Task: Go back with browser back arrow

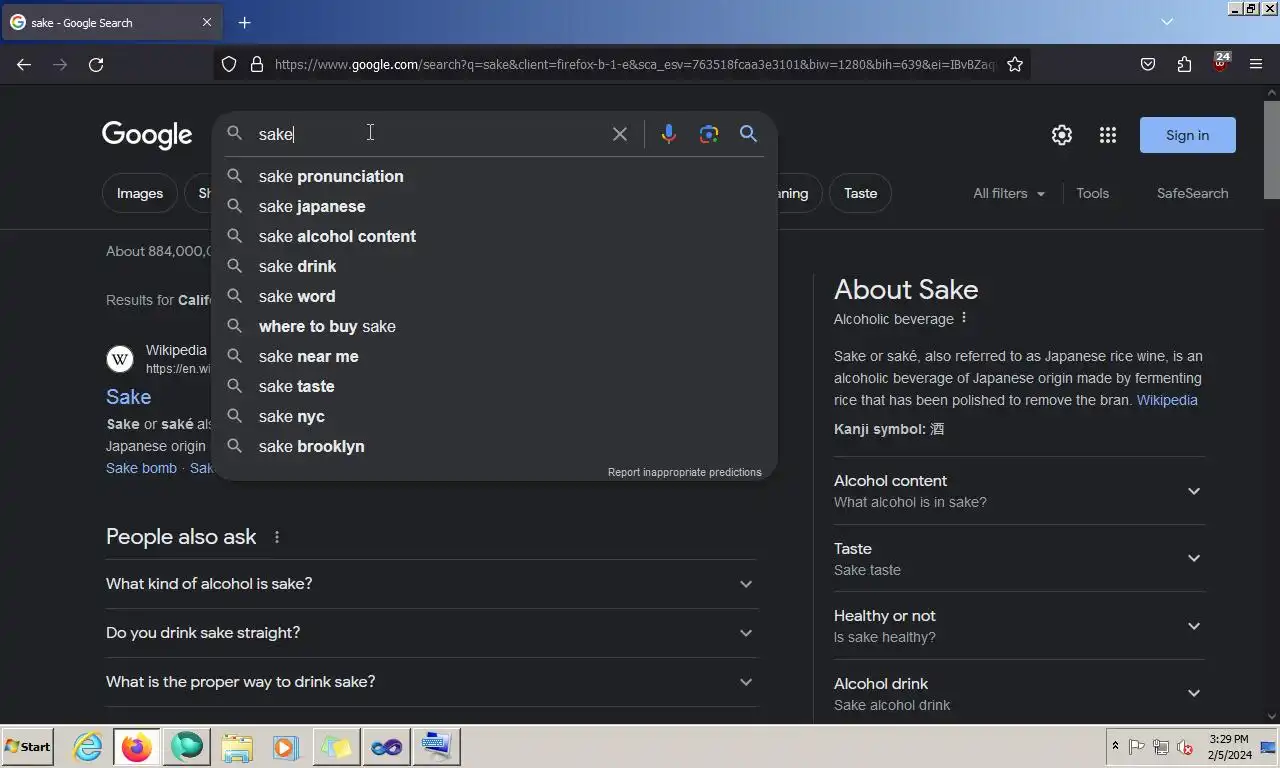Action: click(x=24, y=64)
